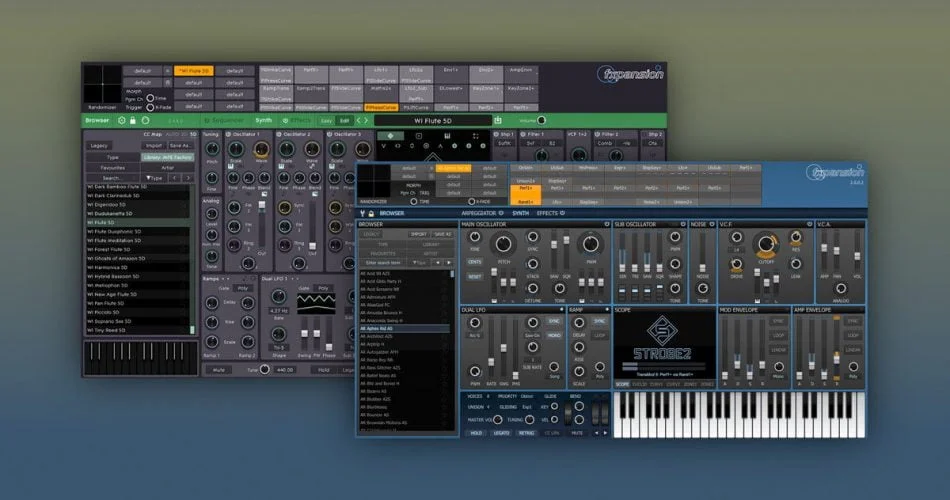This screenshot has height=500, width=950.
Task: Toggle the KEY switch in Strobe2
Action: (555, 407)
